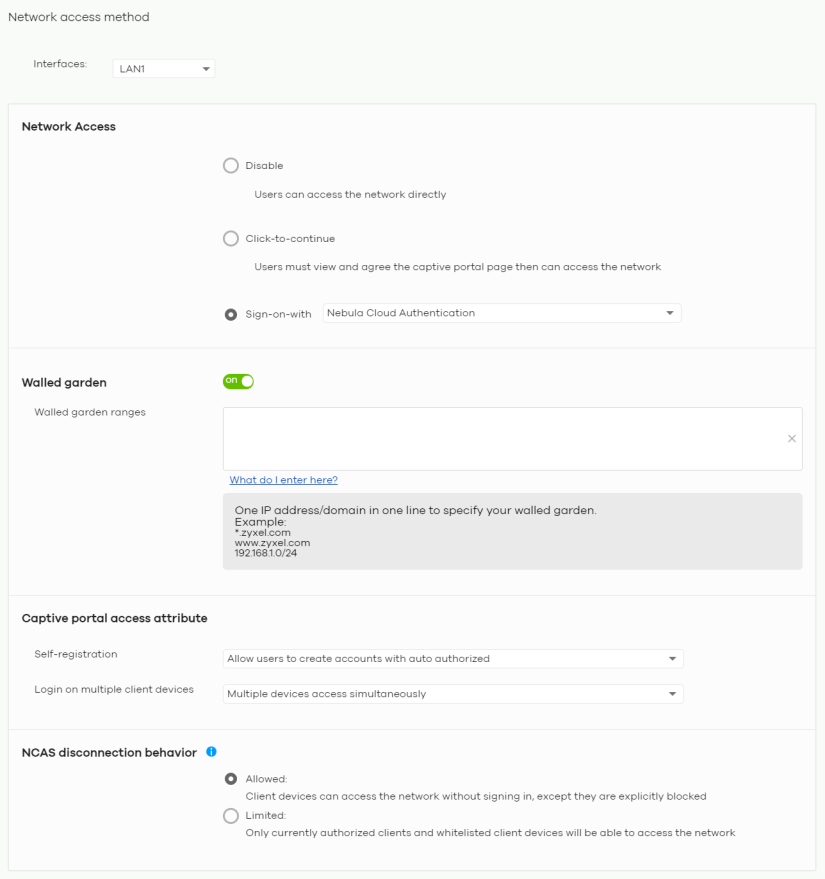Expand the Nebula Cloud Authentication dropdown
The height and width of the screenshot is (879, 825).
click(502, 313)
